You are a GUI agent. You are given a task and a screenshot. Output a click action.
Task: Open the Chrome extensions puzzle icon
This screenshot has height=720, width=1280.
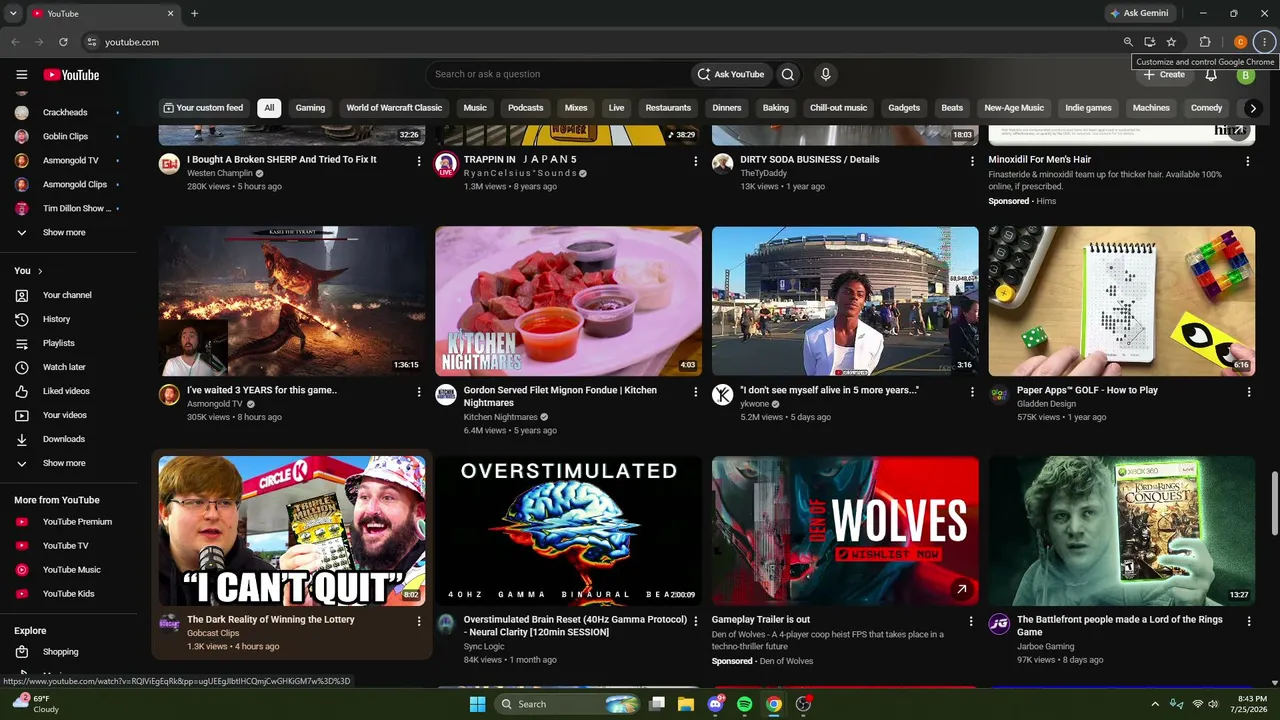(1205, 42)
